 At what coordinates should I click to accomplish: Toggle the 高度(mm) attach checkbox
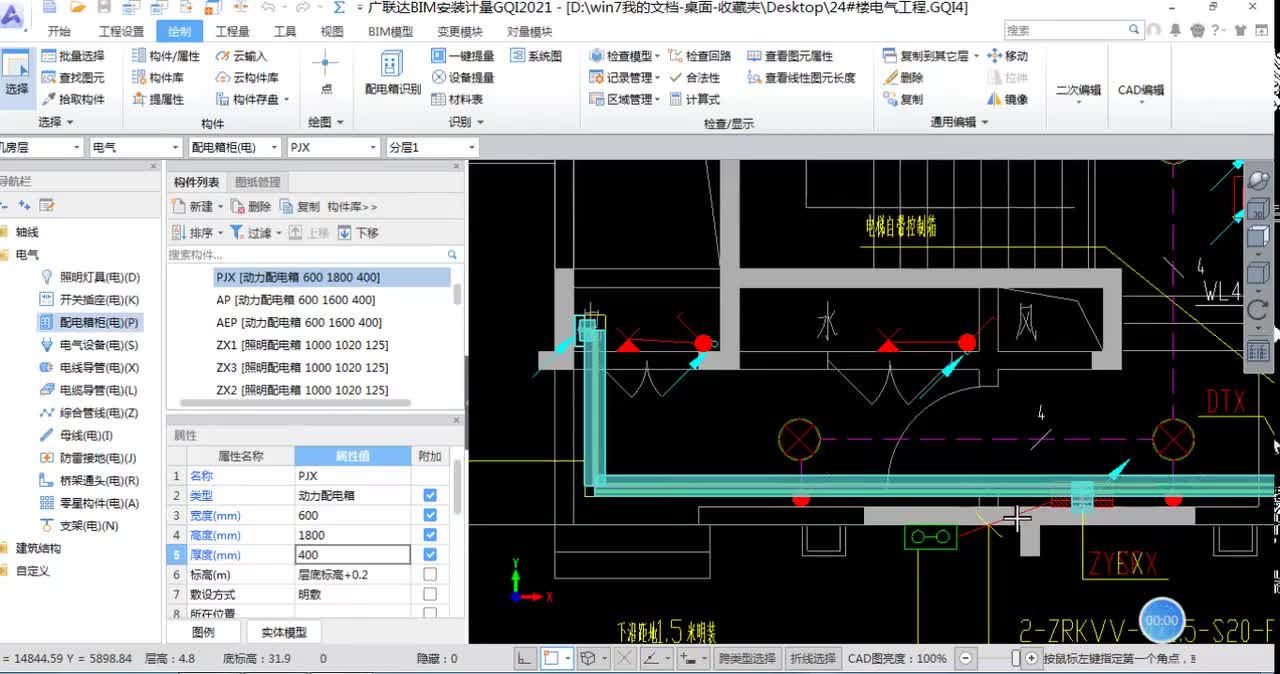click(x=430, y=535)
